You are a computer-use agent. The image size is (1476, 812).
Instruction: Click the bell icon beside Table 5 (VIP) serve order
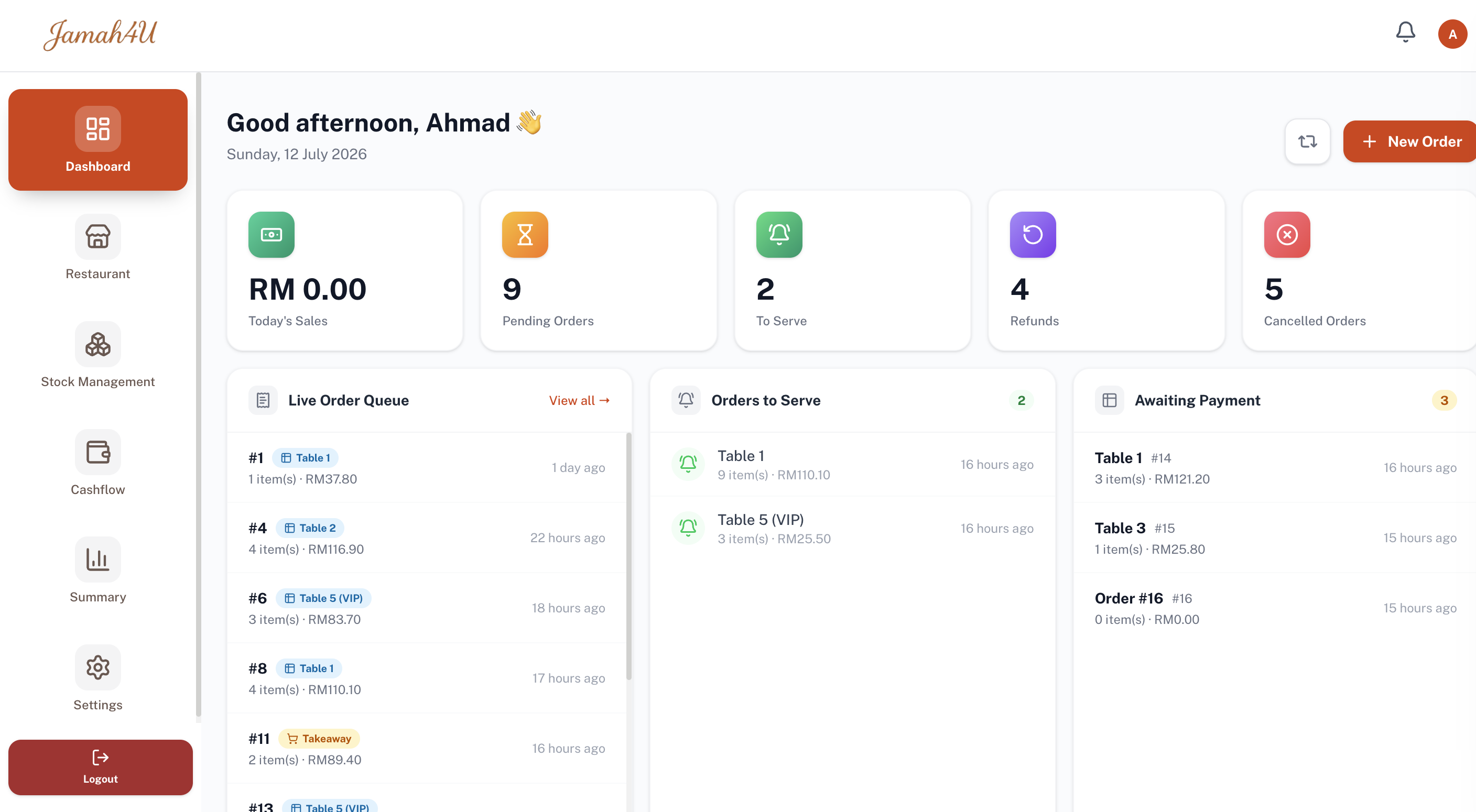688,528
